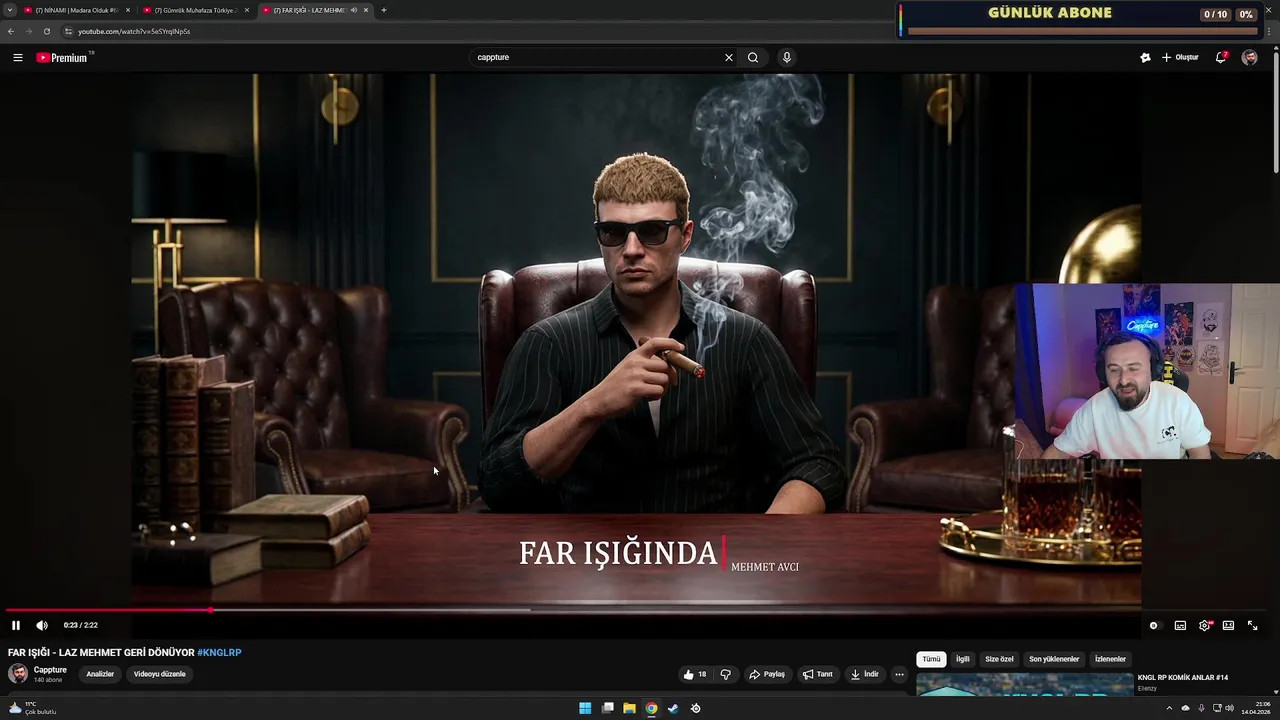Viewport: 1280px width, 720px height.
Task: Open Task View on the taskbar
Action: (x=607, y=708)
